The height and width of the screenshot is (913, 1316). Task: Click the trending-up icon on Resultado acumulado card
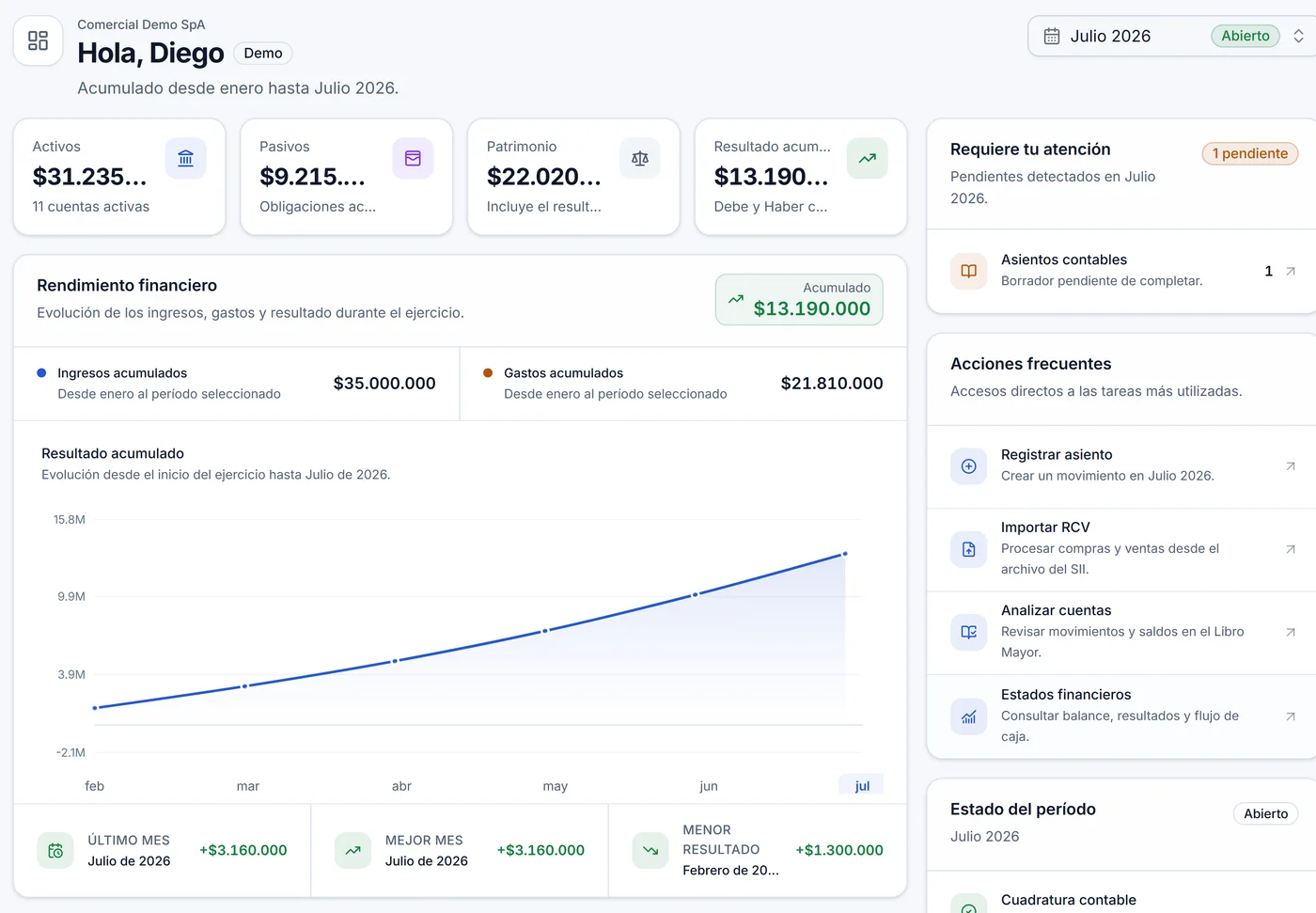[868, 159]
